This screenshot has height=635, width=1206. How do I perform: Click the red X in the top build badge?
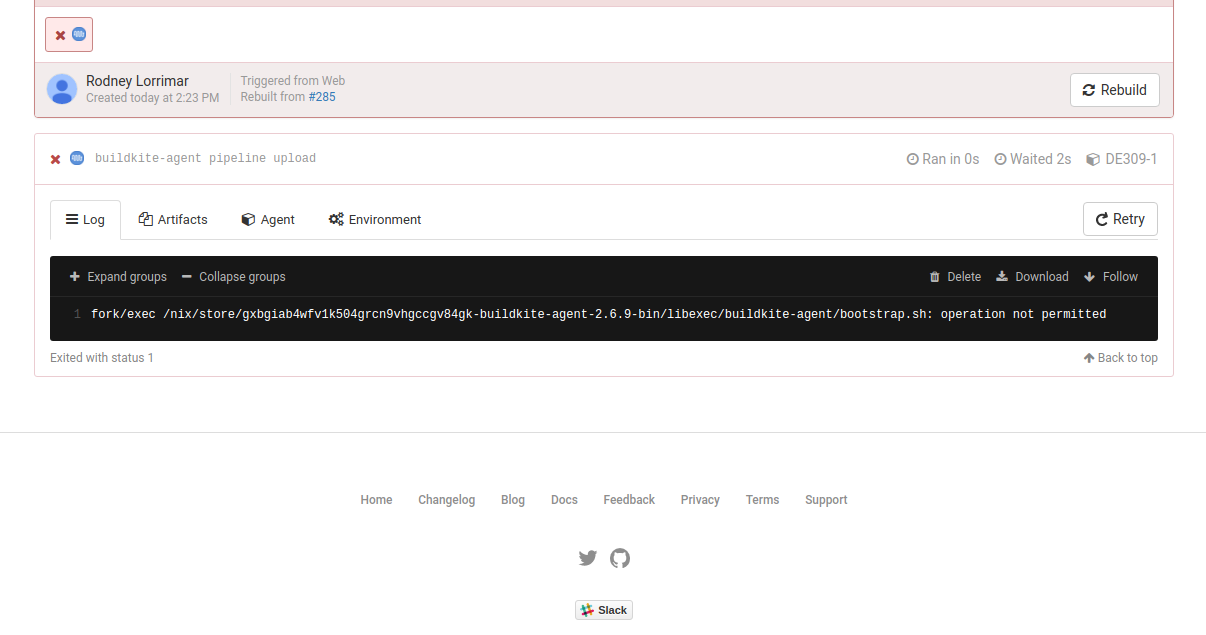click(x=60, y=33)
